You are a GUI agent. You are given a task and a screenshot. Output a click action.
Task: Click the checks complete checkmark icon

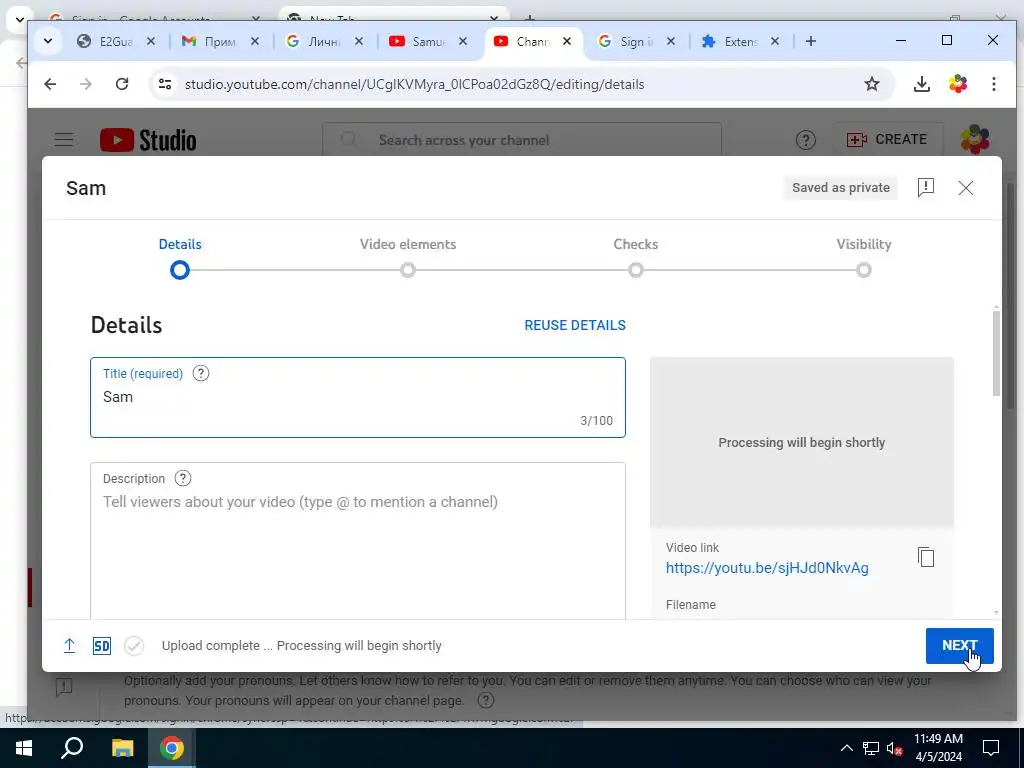134,646
